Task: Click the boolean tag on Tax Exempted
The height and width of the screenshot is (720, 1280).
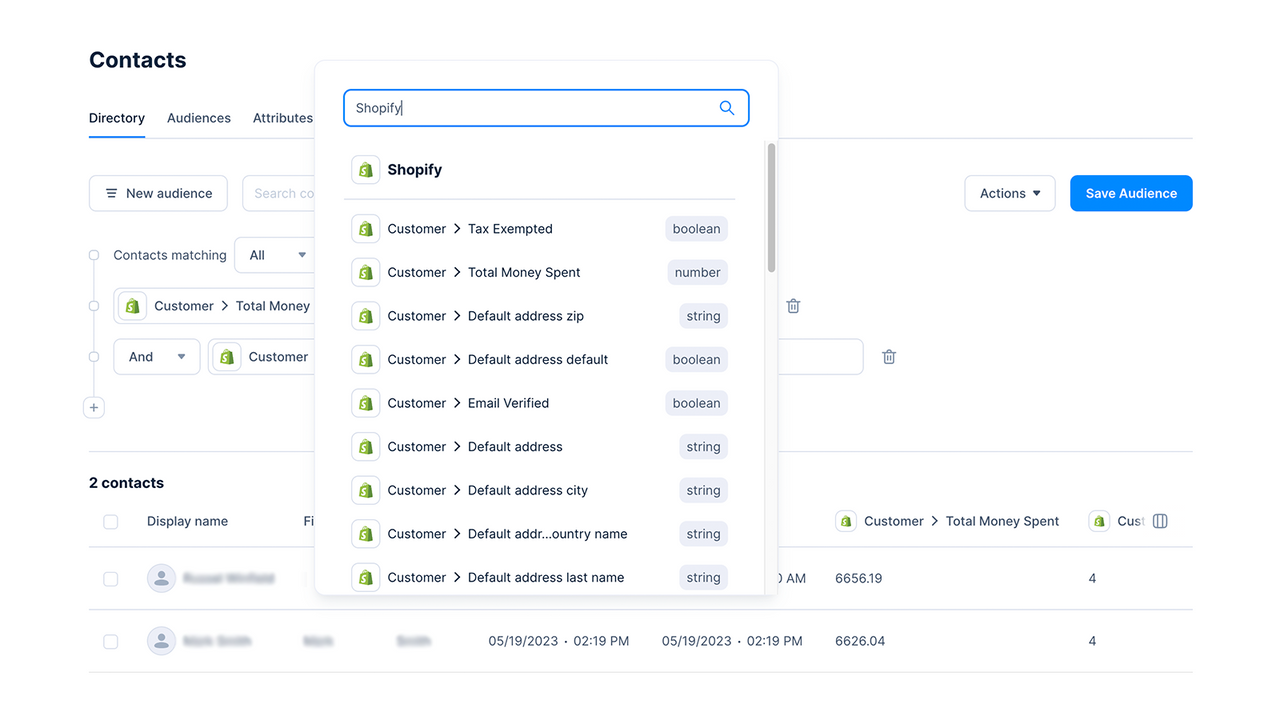Action: (x=696, y=229)
